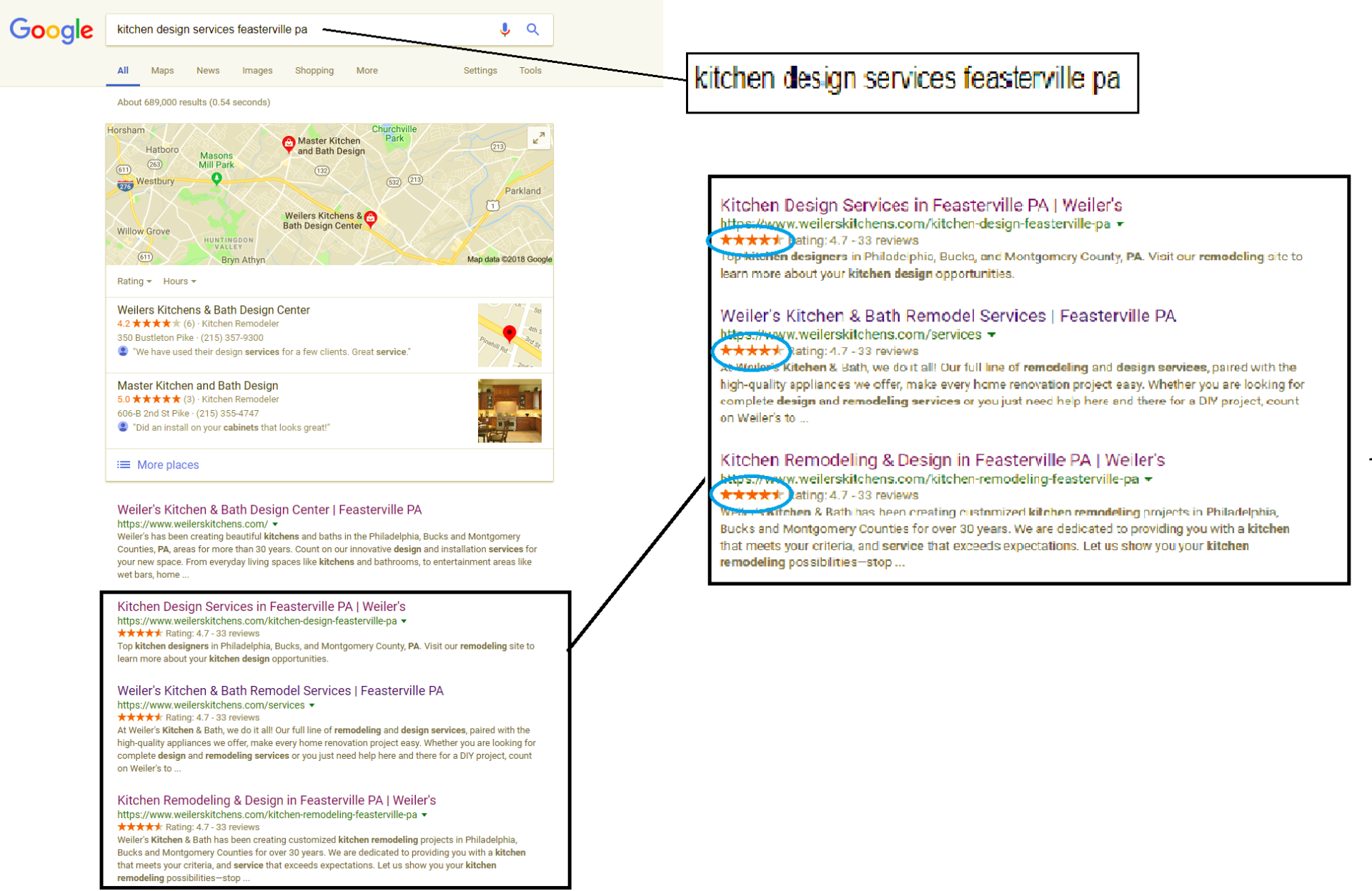1372x891 pixels.
Task: Click the "Map data ©2018 Google" attribution
Action: 509,259
